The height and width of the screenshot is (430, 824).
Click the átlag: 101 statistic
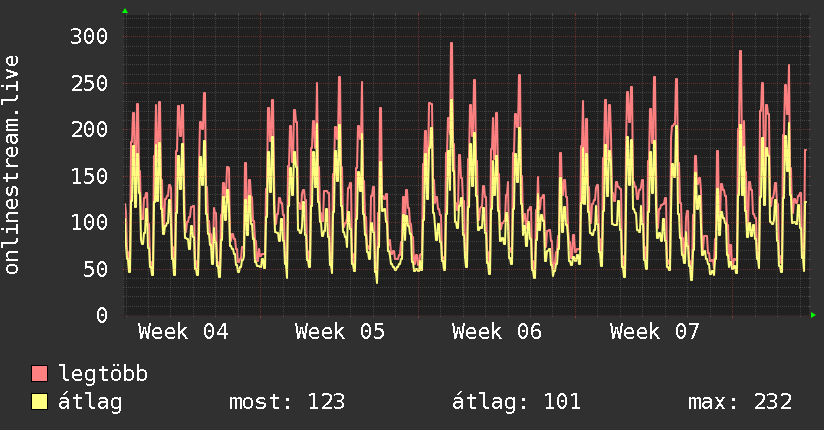tap(517, 402)
